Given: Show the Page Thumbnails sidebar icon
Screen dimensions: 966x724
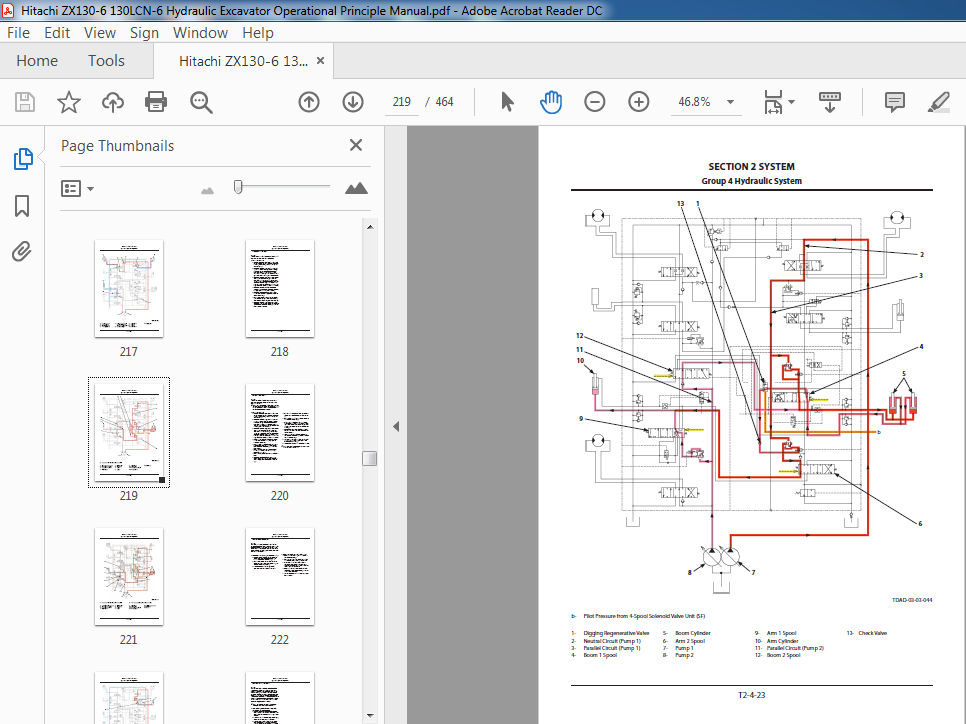Looking at the screenshot, I should pyautogui.click(x=23, y=159).
